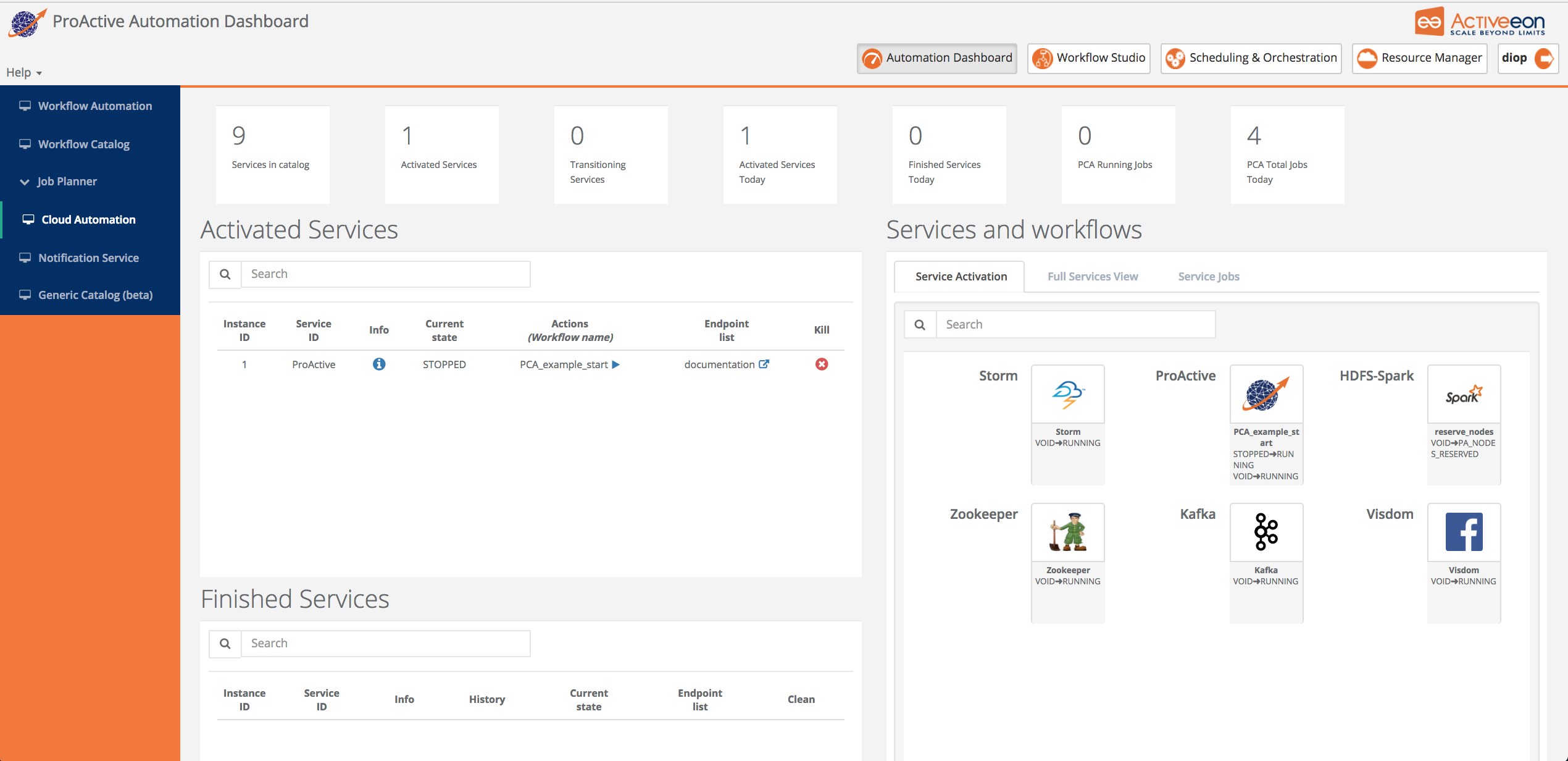
Task: Click the Kafka VOID→RUNNING label
Action: click(1266, 581)
